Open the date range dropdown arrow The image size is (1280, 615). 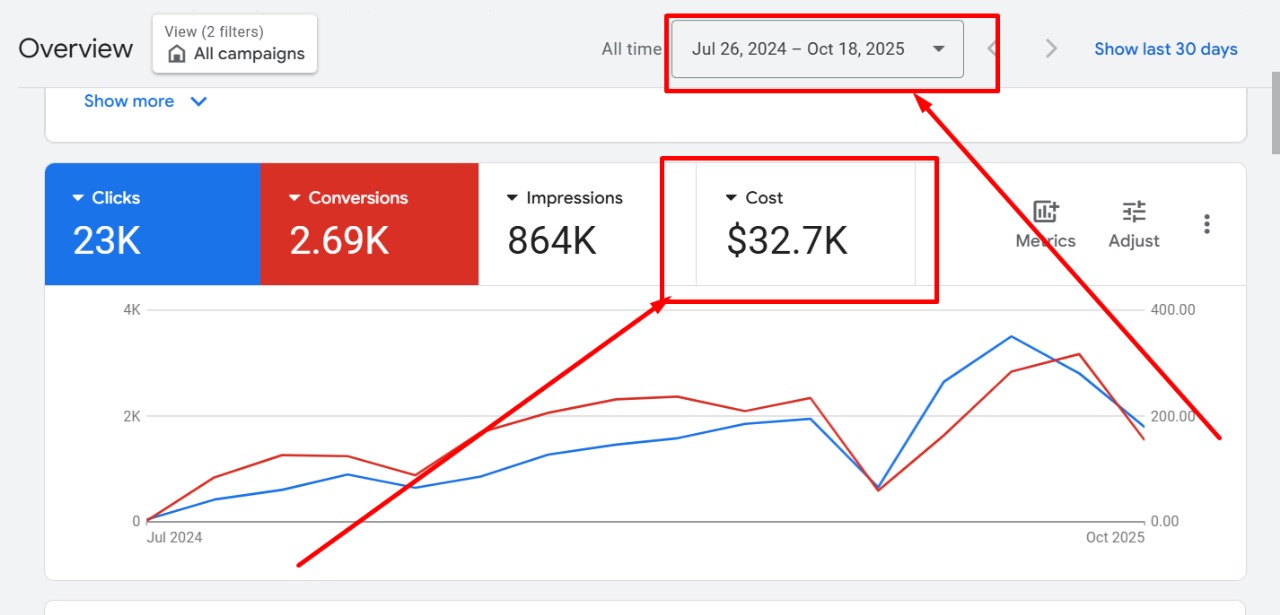tap(938, 49)
